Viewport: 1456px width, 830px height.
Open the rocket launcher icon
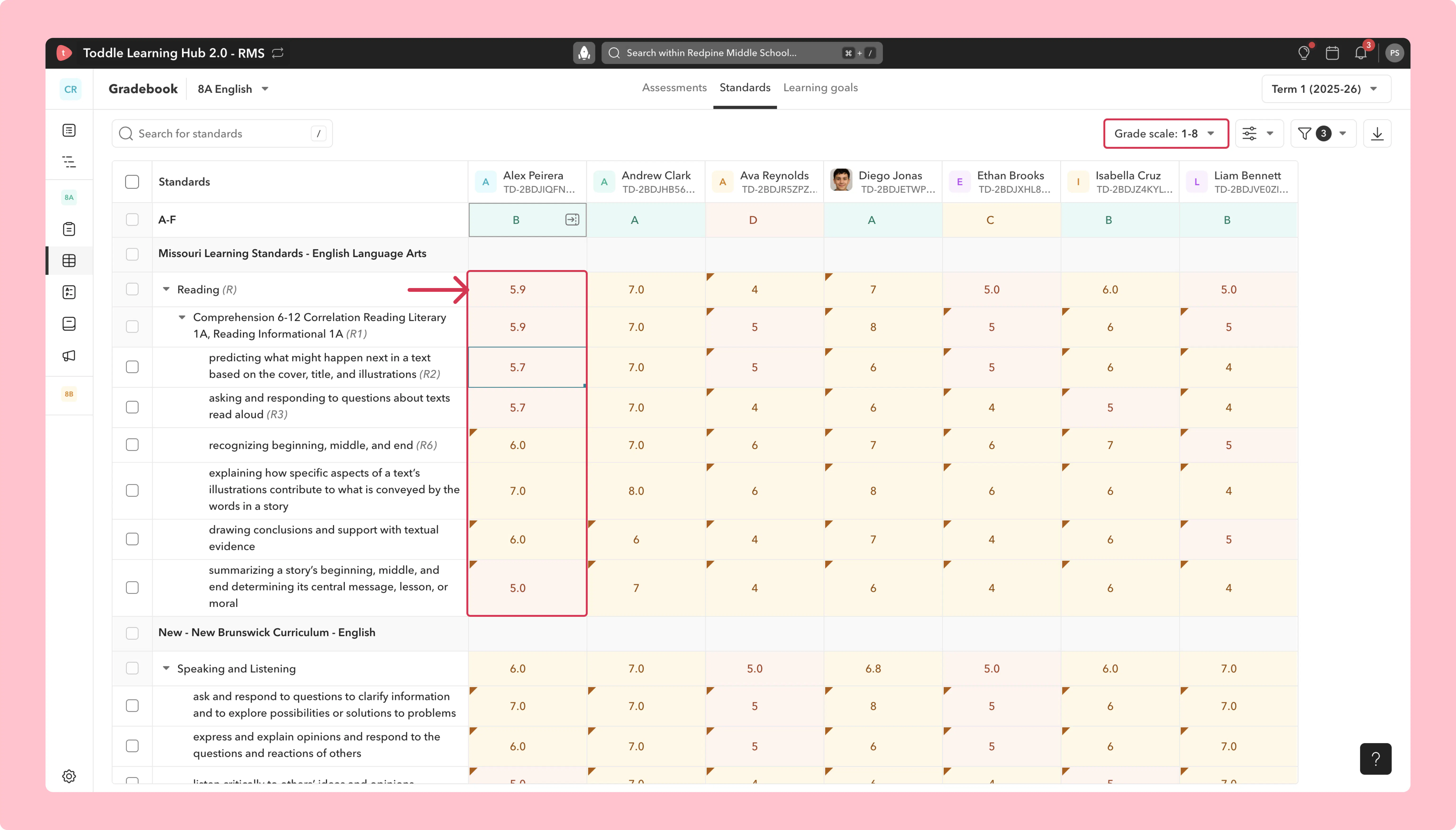click(x=584, y=53)
